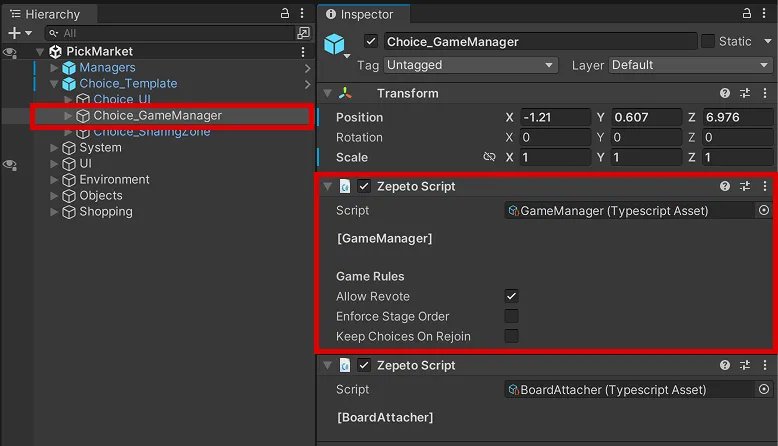Pick GameManager script asset selector
Image resolution: width=778 pixels, height=446 pixels.
764,210
